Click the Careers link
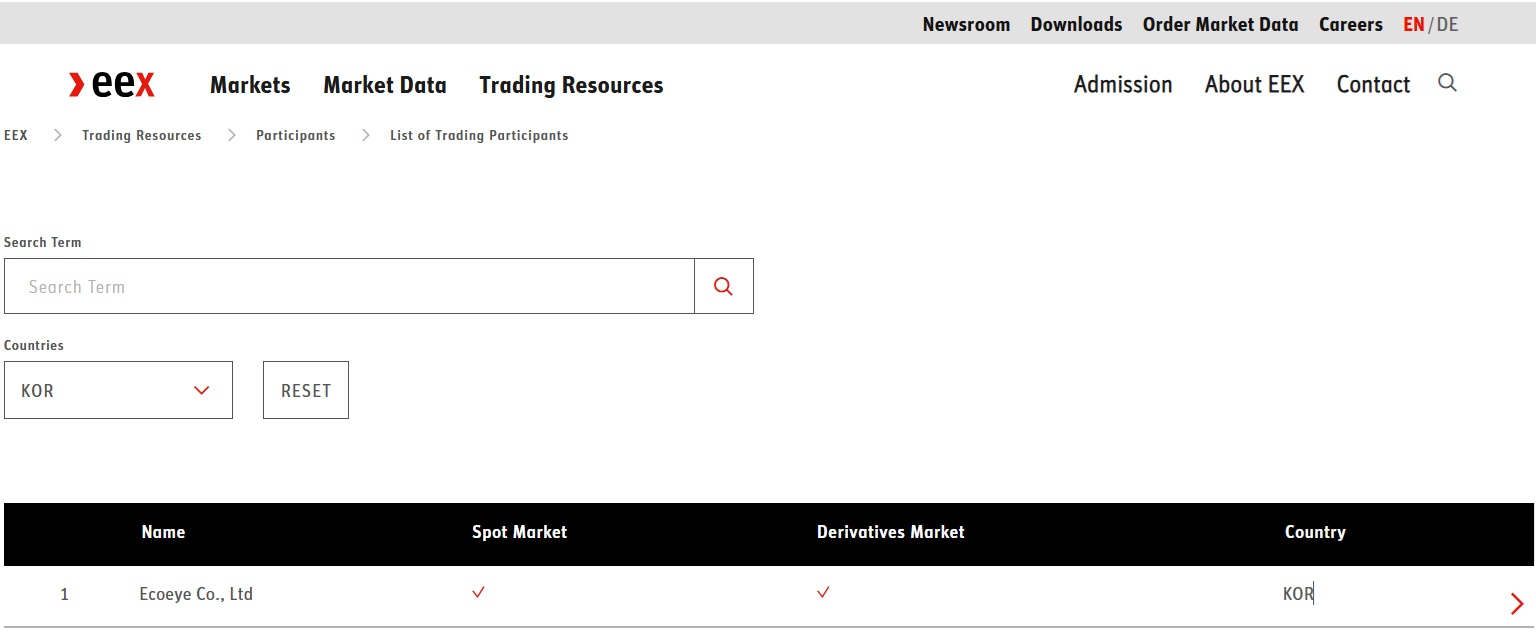Image resolution: width=1536 pixels, height=636 pixels. tap(1350, 23)
